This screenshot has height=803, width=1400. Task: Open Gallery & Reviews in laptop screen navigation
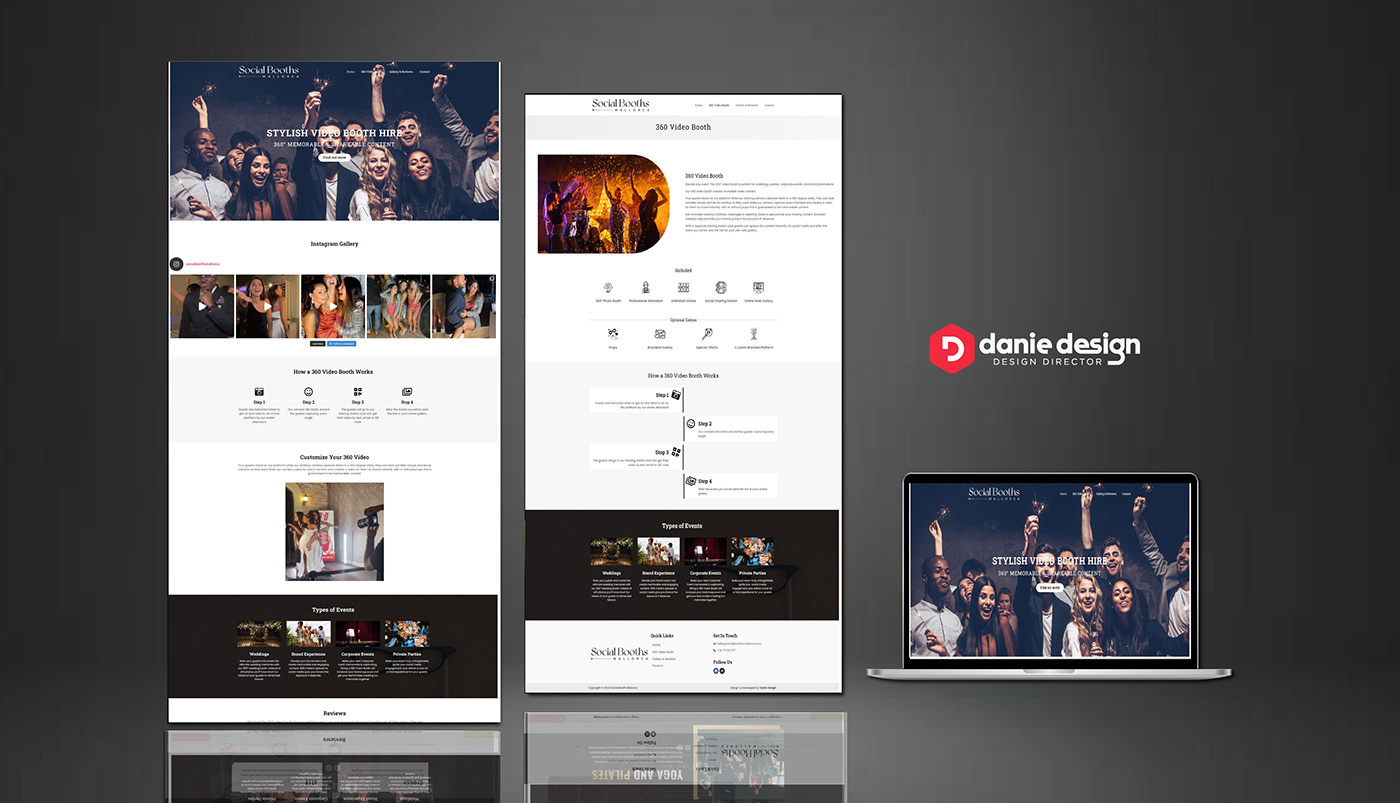point(1104,494)
